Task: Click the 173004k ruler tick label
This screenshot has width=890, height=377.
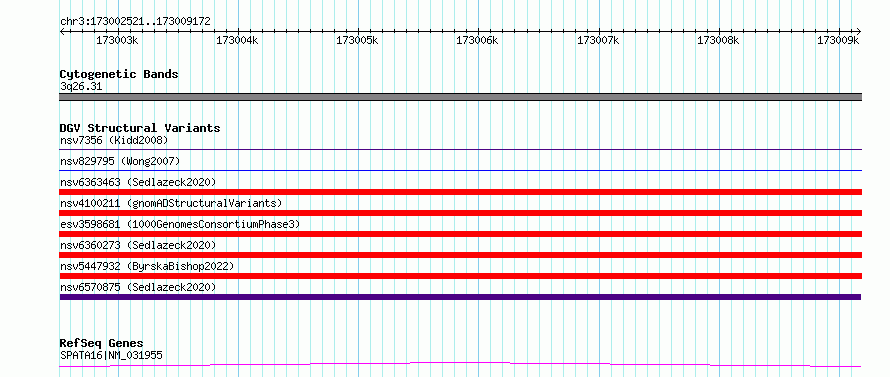Action: [237, 40]
